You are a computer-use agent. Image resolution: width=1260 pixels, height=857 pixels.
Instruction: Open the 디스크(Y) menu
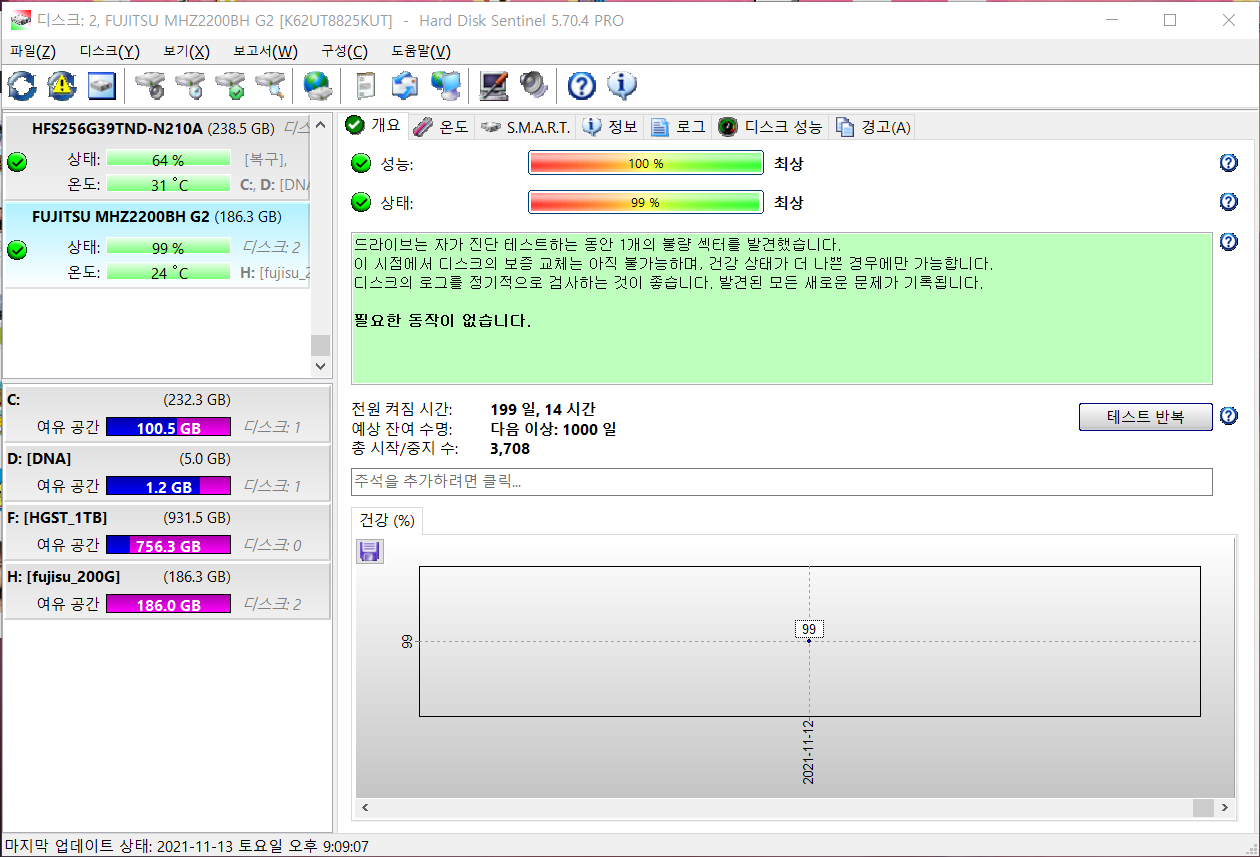coord(109,51)
